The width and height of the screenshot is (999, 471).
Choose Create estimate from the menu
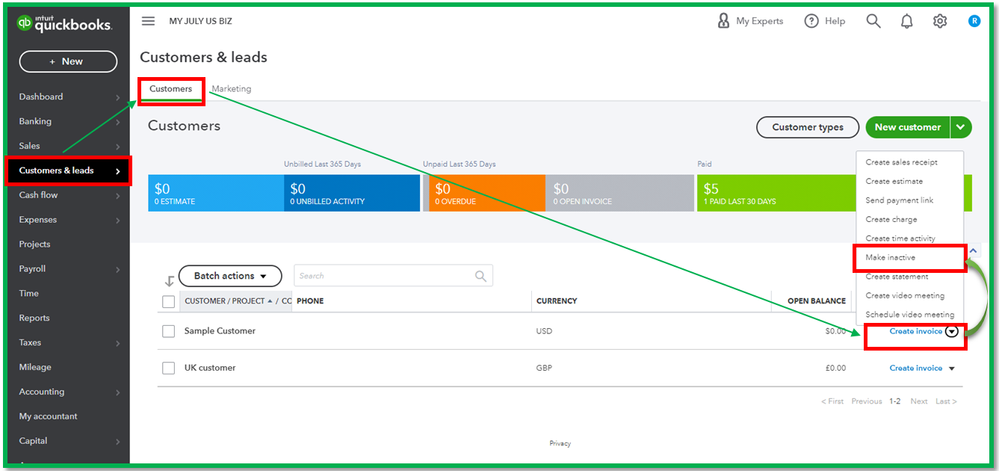click(894, 181)
